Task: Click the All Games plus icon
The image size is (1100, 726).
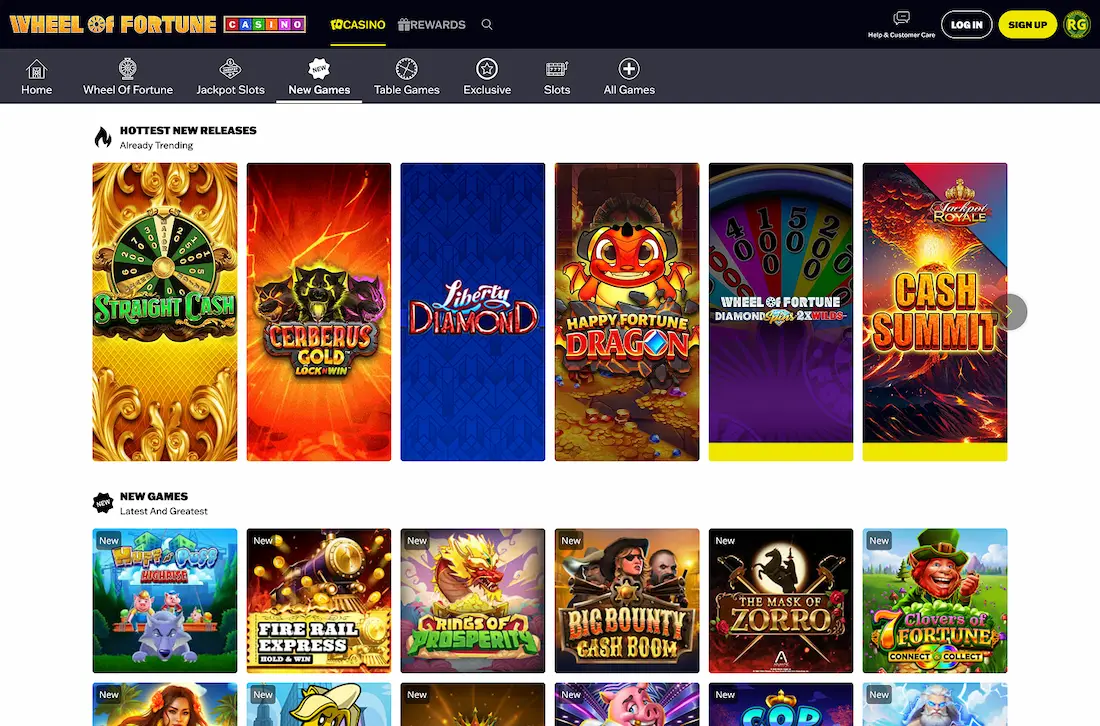Action: [629, 70]
